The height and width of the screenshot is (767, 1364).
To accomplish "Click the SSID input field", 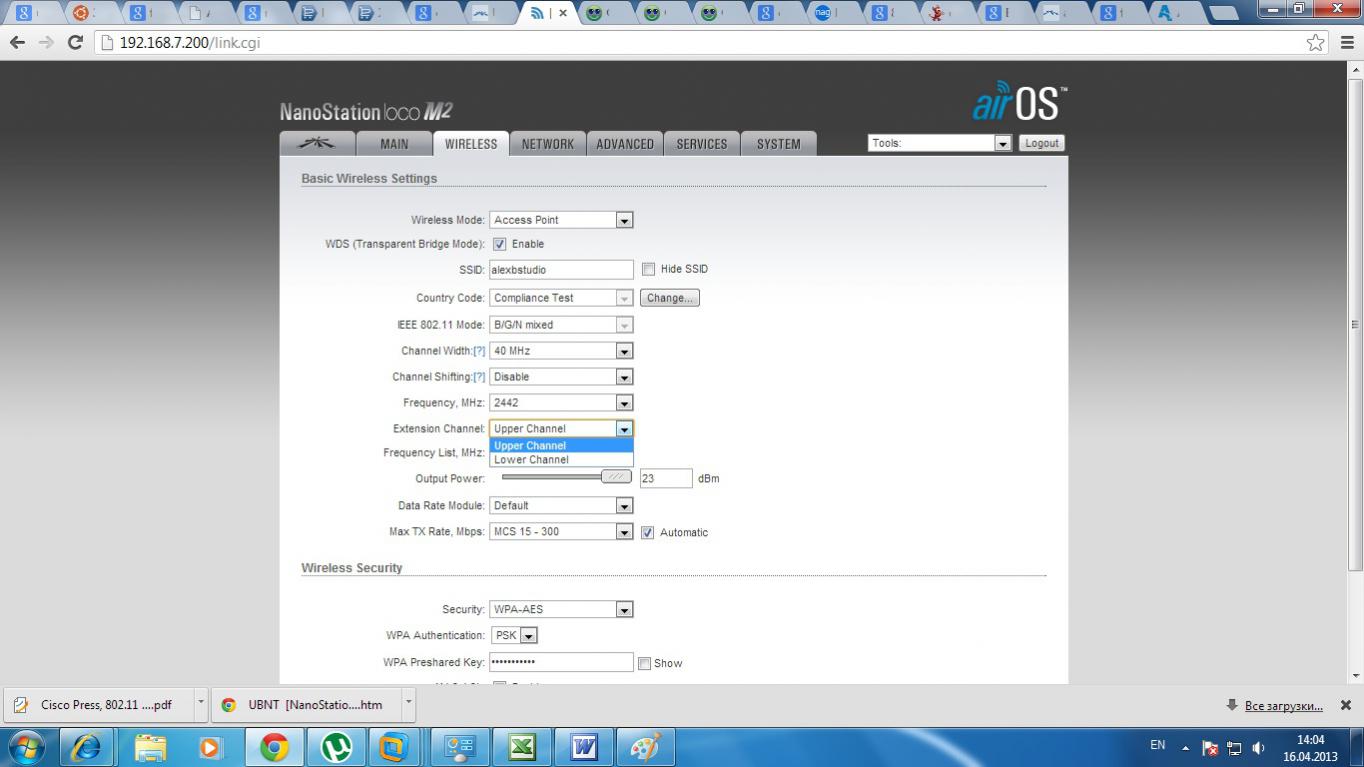I will click(561, 270).
